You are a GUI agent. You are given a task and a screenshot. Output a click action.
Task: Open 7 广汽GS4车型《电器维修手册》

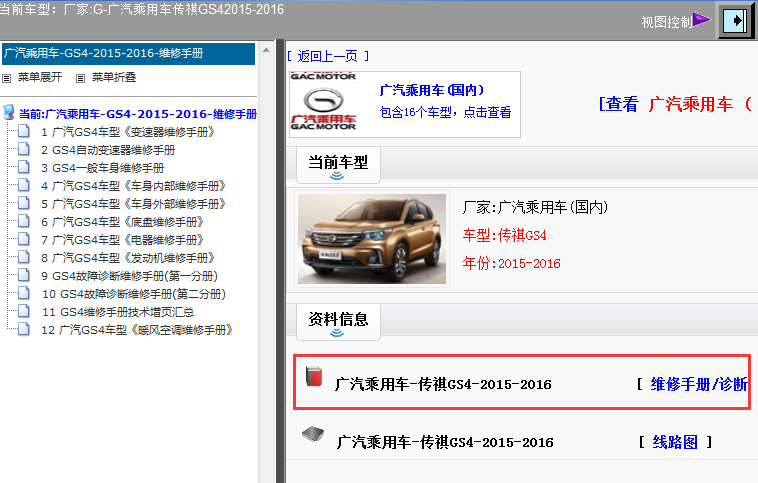click(123, 239)
